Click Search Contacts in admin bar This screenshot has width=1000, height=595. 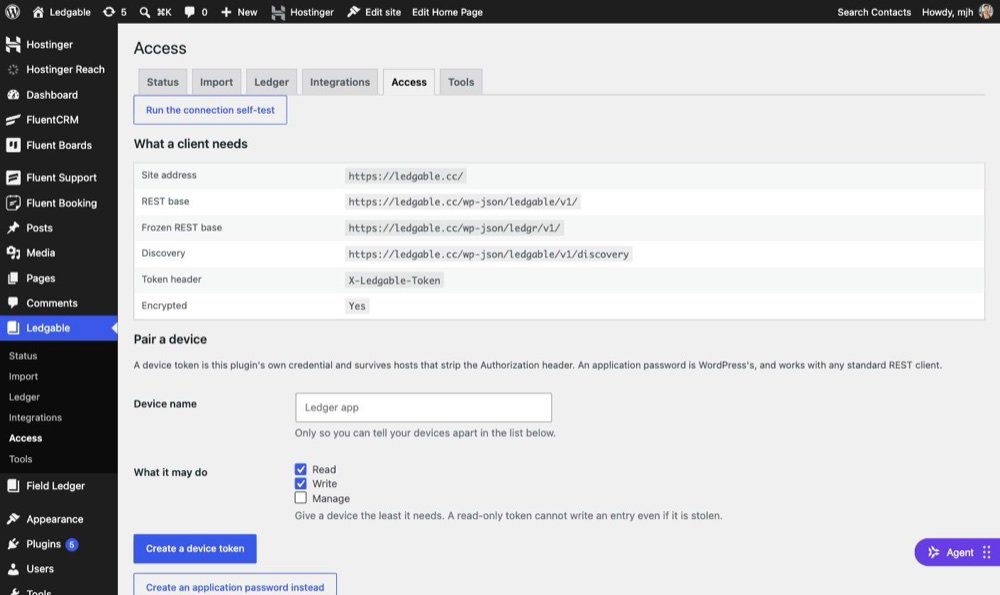(874, 11)
